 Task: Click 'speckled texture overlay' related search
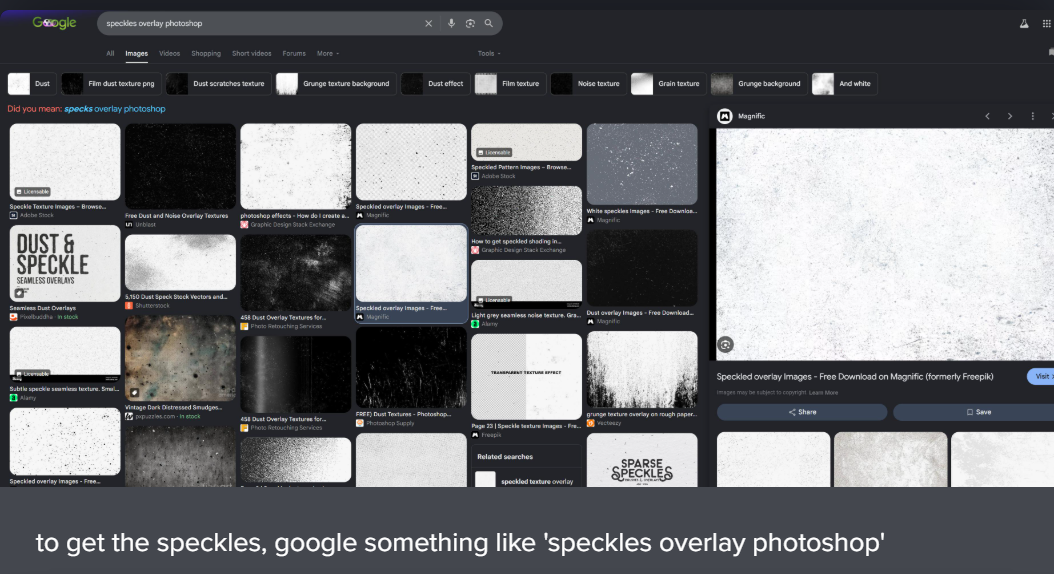[x=525, y=480]
